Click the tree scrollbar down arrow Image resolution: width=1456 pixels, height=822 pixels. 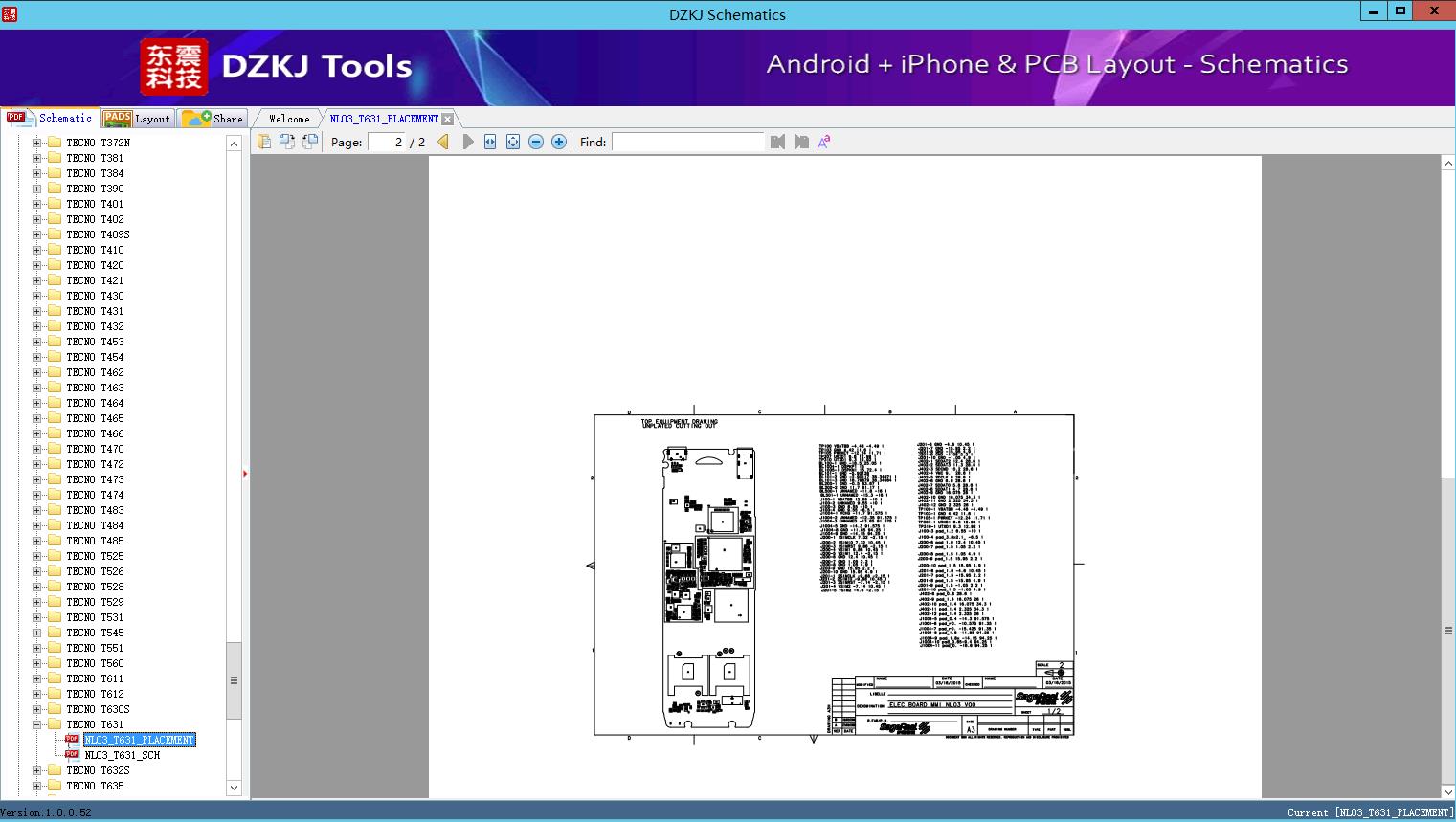coord(234,788)
